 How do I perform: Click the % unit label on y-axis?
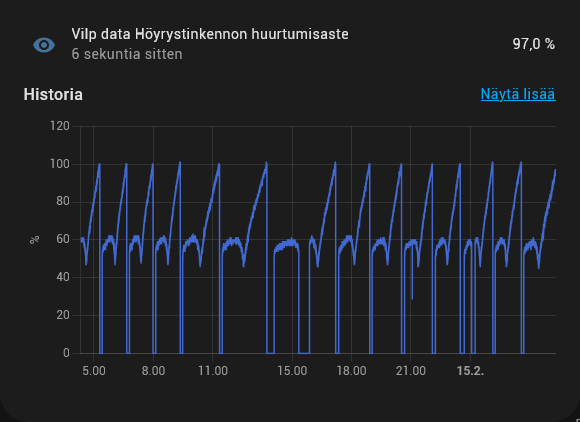[x=35, y=240]
